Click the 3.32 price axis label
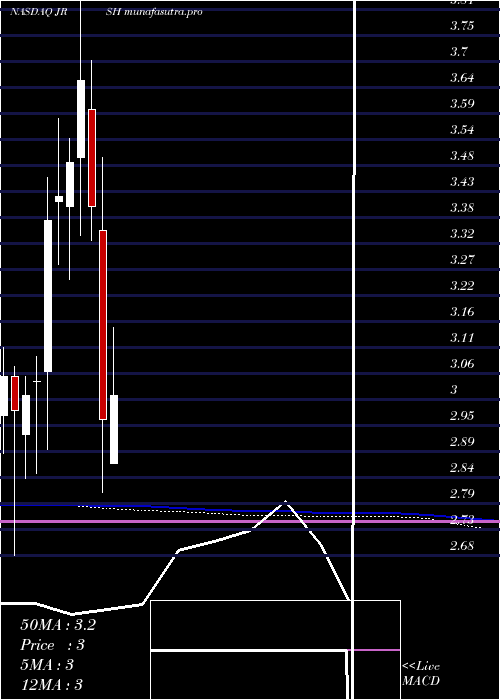 tap(462, 233)
